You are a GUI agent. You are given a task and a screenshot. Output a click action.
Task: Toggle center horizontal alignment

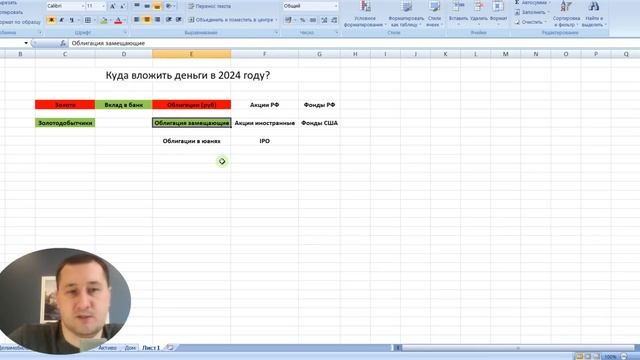147,20
